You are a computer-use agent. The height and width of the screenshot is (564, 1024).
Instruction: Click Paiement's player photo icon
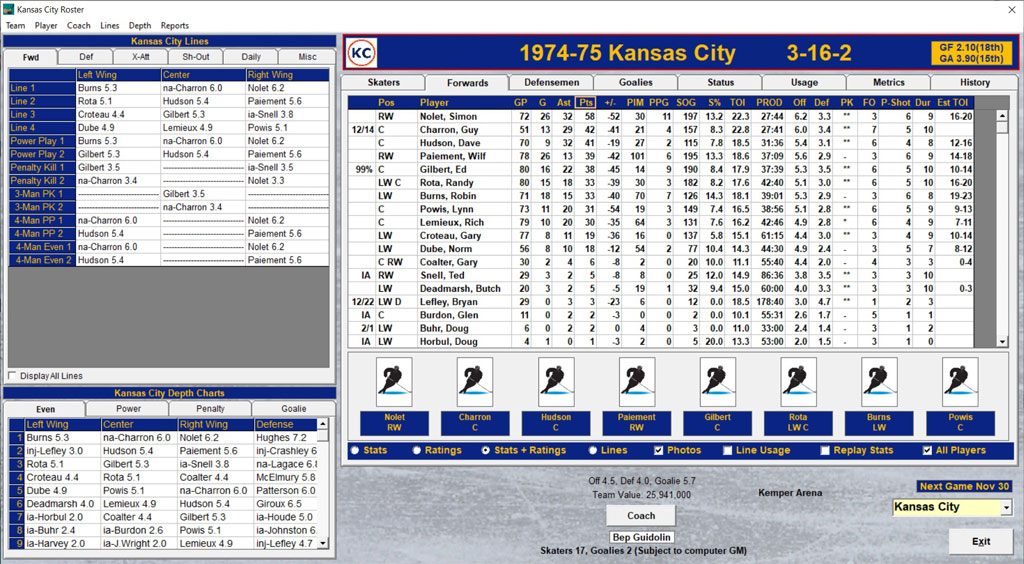(x=636, y=382)
